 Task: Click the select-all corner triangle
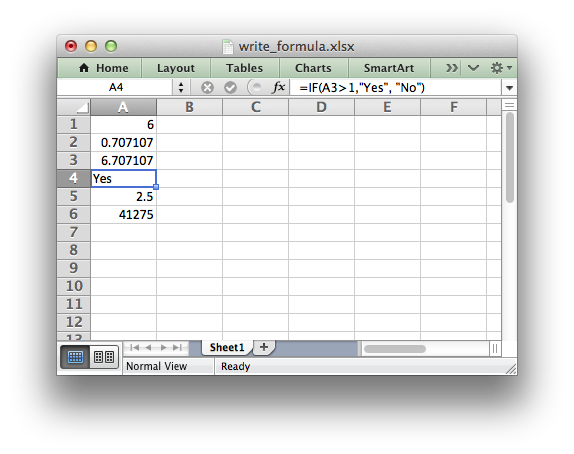74,107
